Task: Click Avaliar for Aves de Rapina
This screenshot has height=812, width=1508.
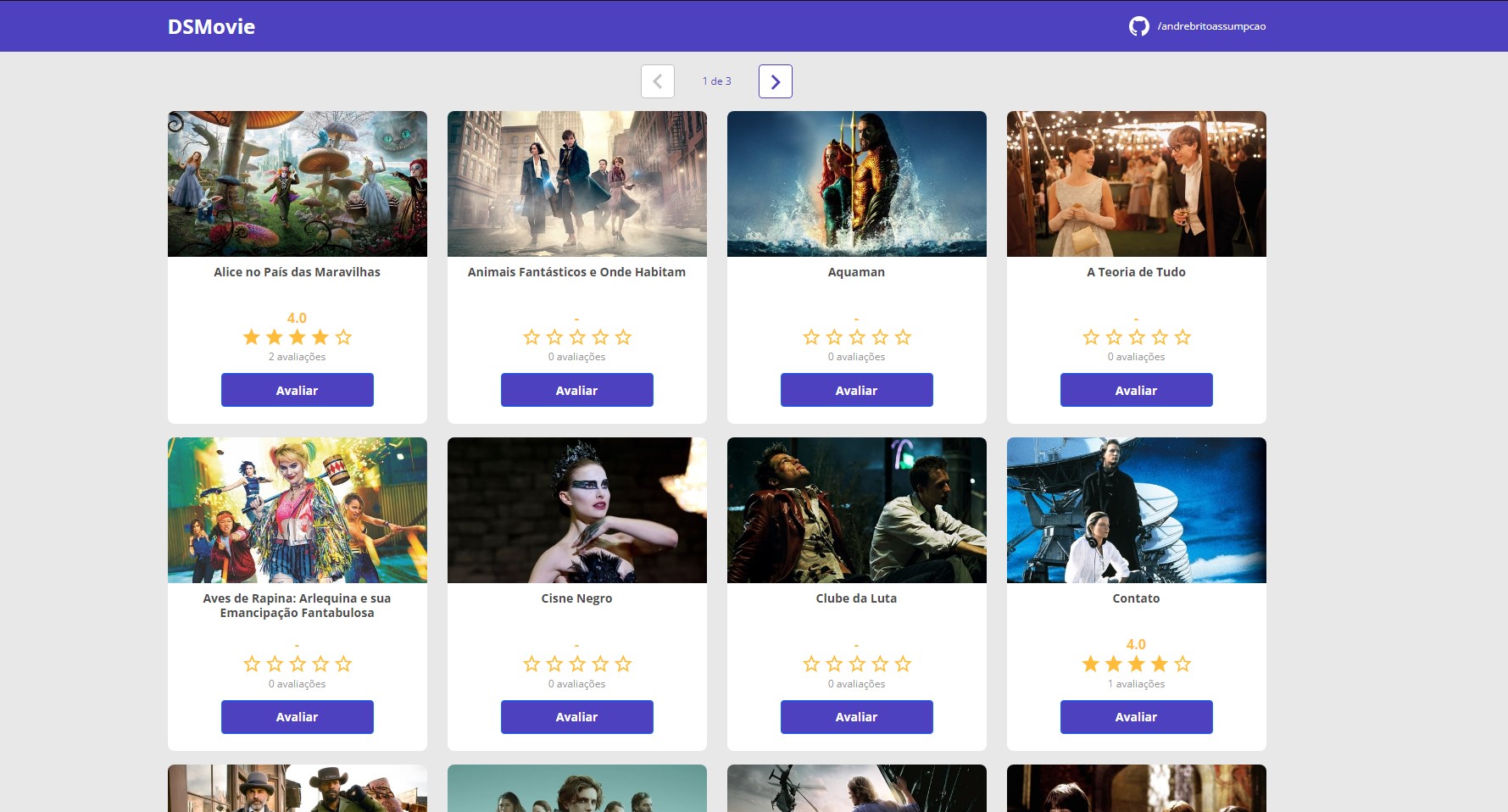Action: pyautogui.click(x=297, y=717)
